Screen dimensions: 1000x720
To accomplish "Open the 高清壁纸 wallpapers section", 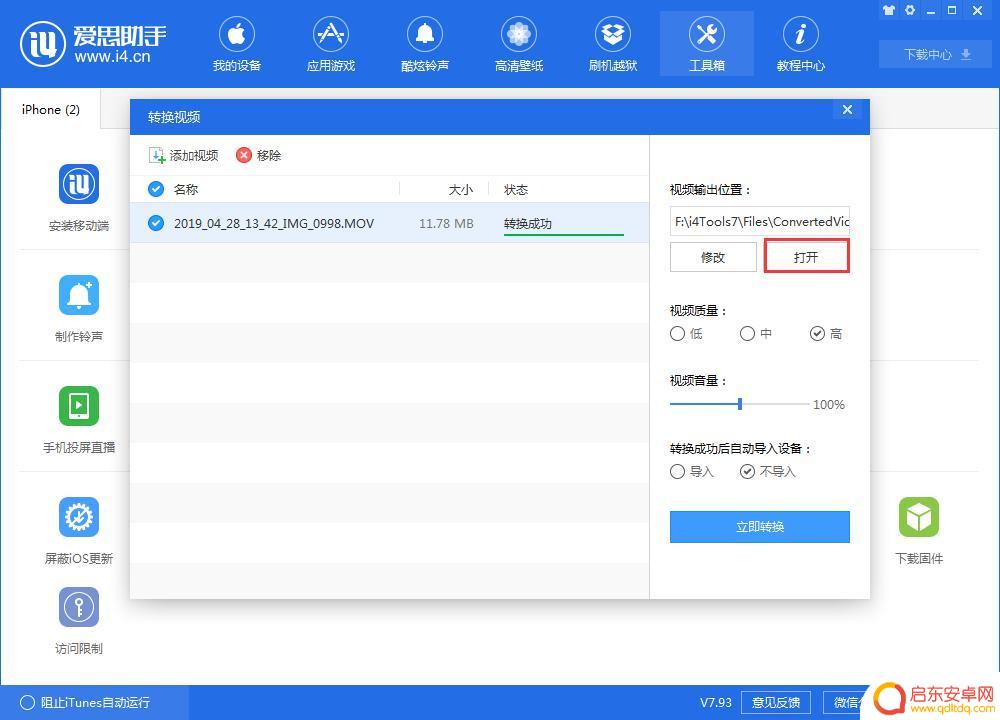I will 518,45.
